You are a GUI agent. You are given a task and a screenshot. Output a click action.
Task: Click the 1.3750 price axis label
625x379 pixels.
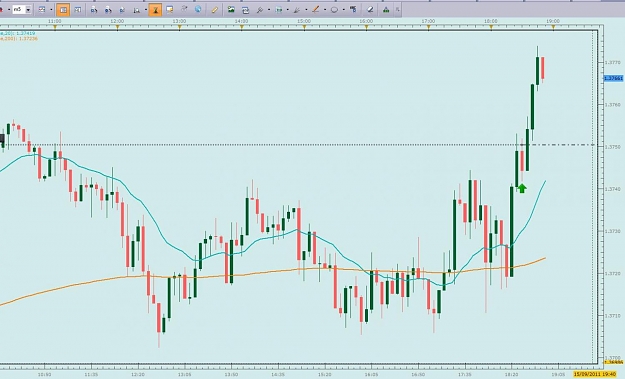[x=613, y=147]
